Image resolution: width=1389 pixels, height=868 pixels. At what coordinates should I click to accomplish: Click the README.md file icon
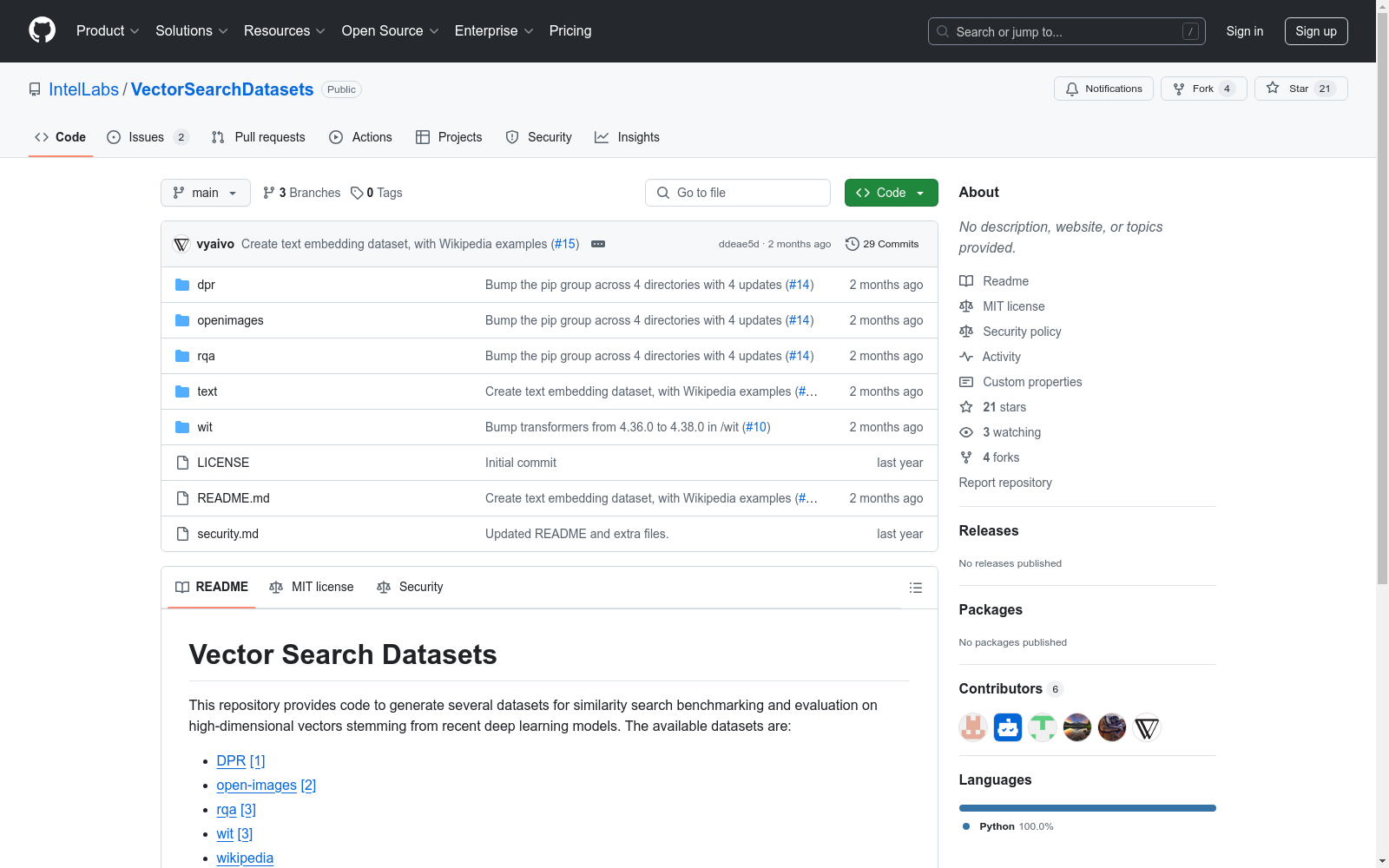[x=182, y=498]
